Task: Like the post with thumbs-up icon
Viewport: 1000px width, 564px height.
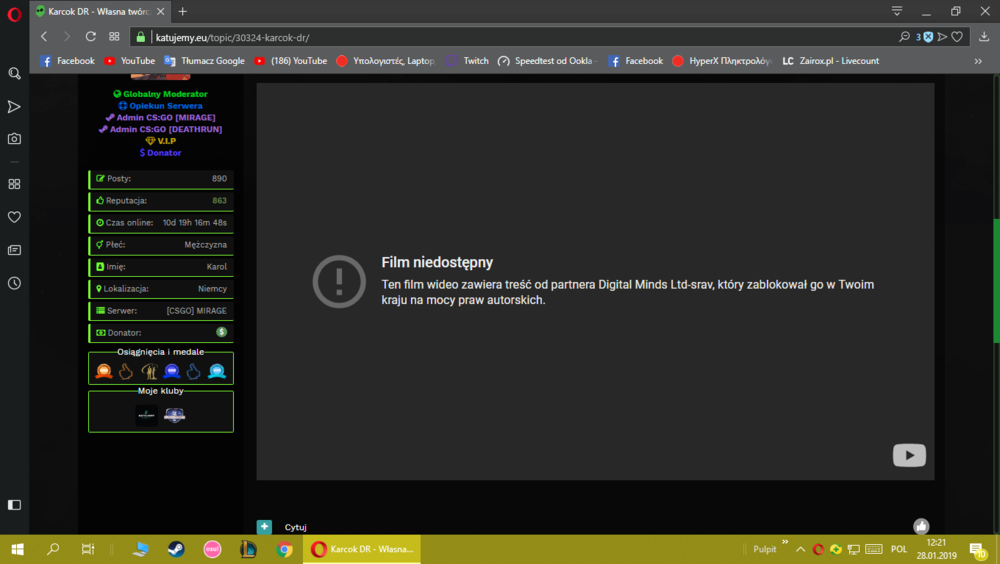Action: tap(920, 526)
